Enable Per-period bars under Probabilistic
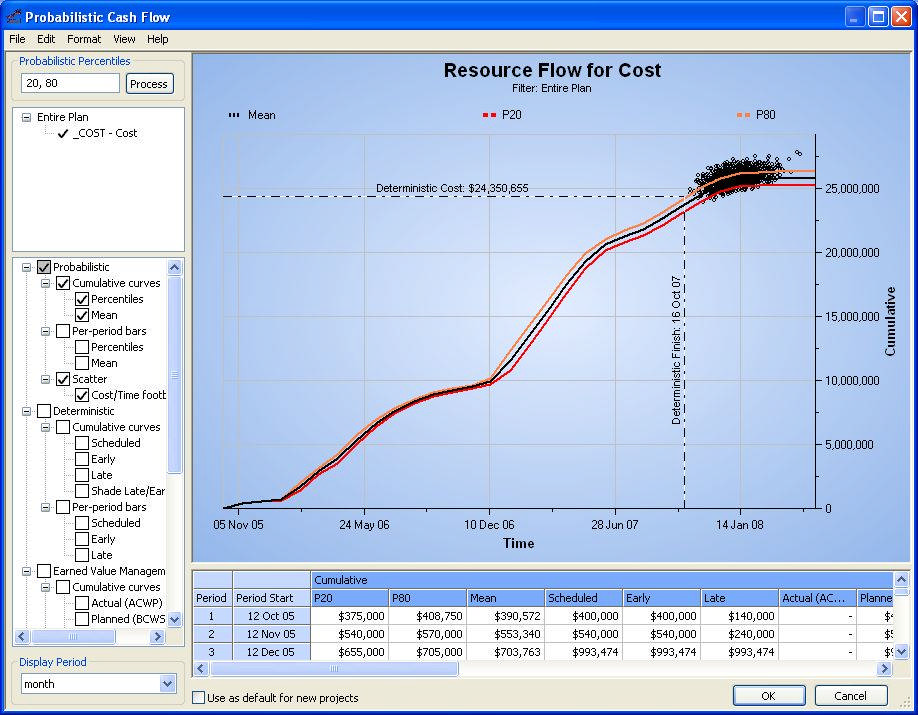Image resolution: width=918 pixels, height=715 pixels. 63,331
